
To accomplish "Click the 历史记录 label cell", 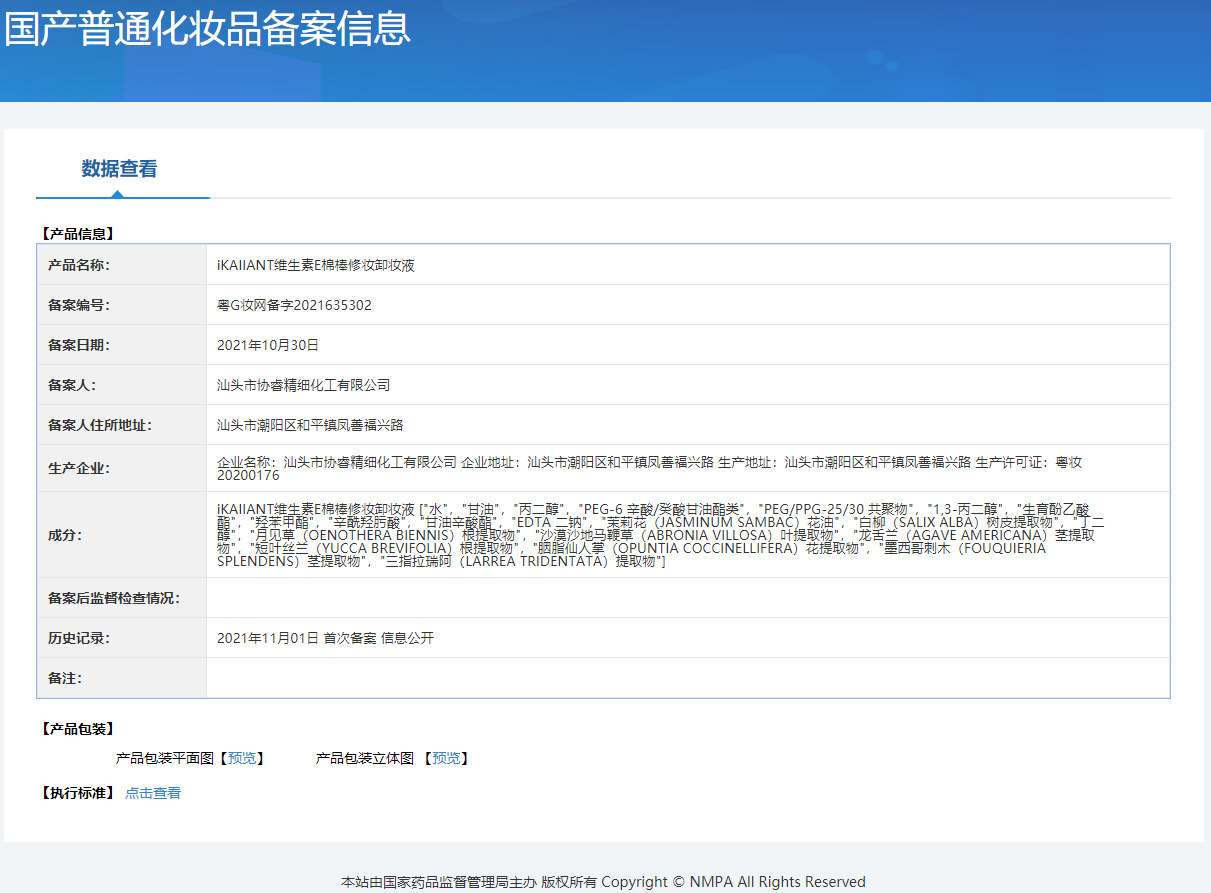I will click(122, 638).
